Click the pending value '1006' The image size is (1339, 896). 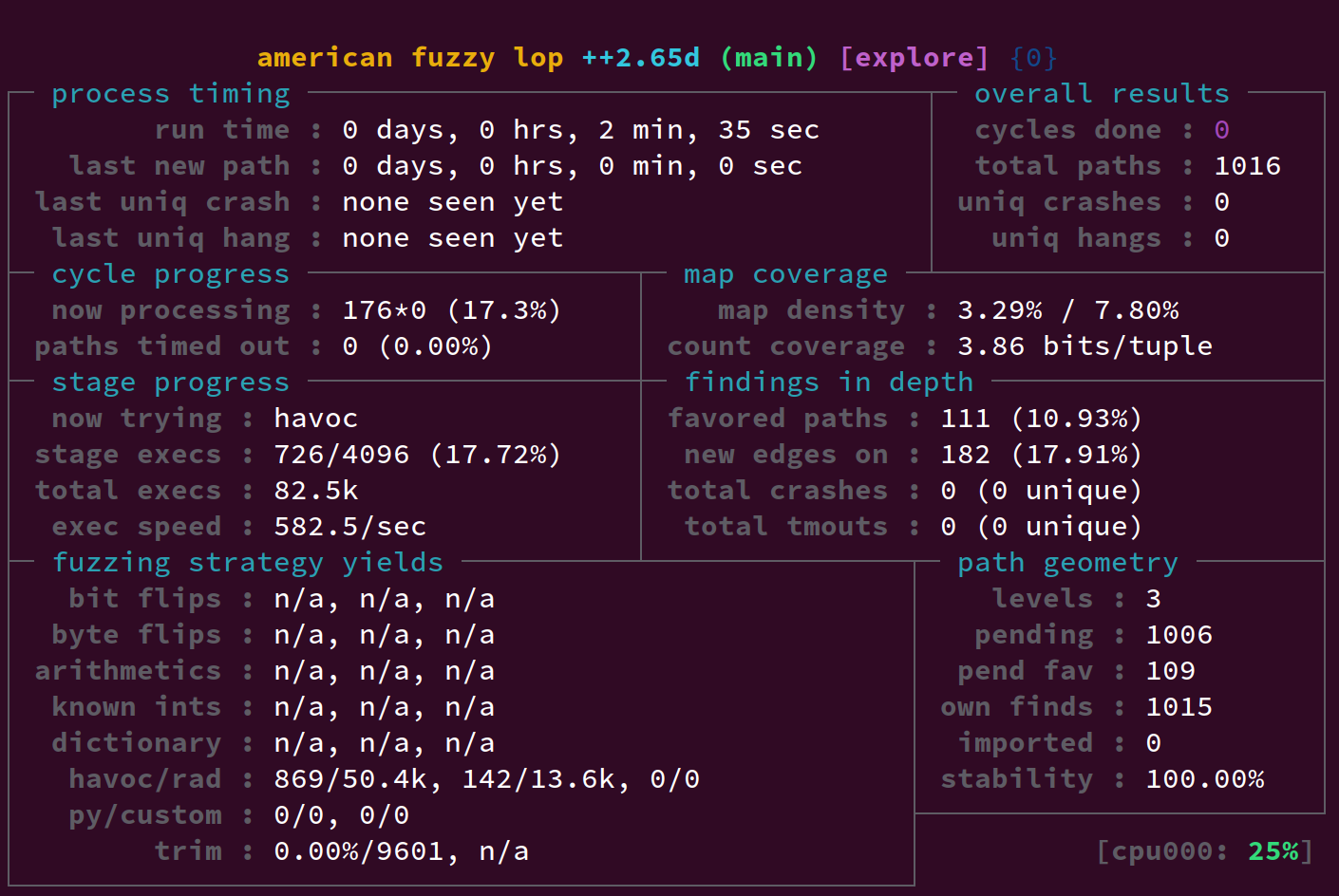coord(1179,635)
